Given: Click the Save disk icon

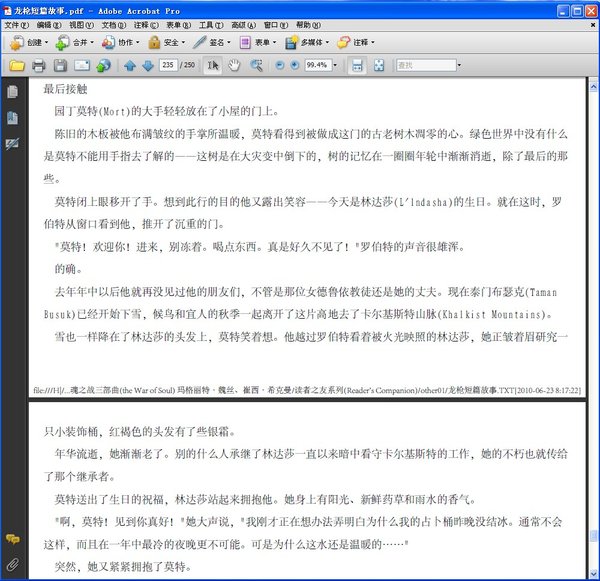Looking at the screenshot, I should pyautogui.click(x=60, y=66).
